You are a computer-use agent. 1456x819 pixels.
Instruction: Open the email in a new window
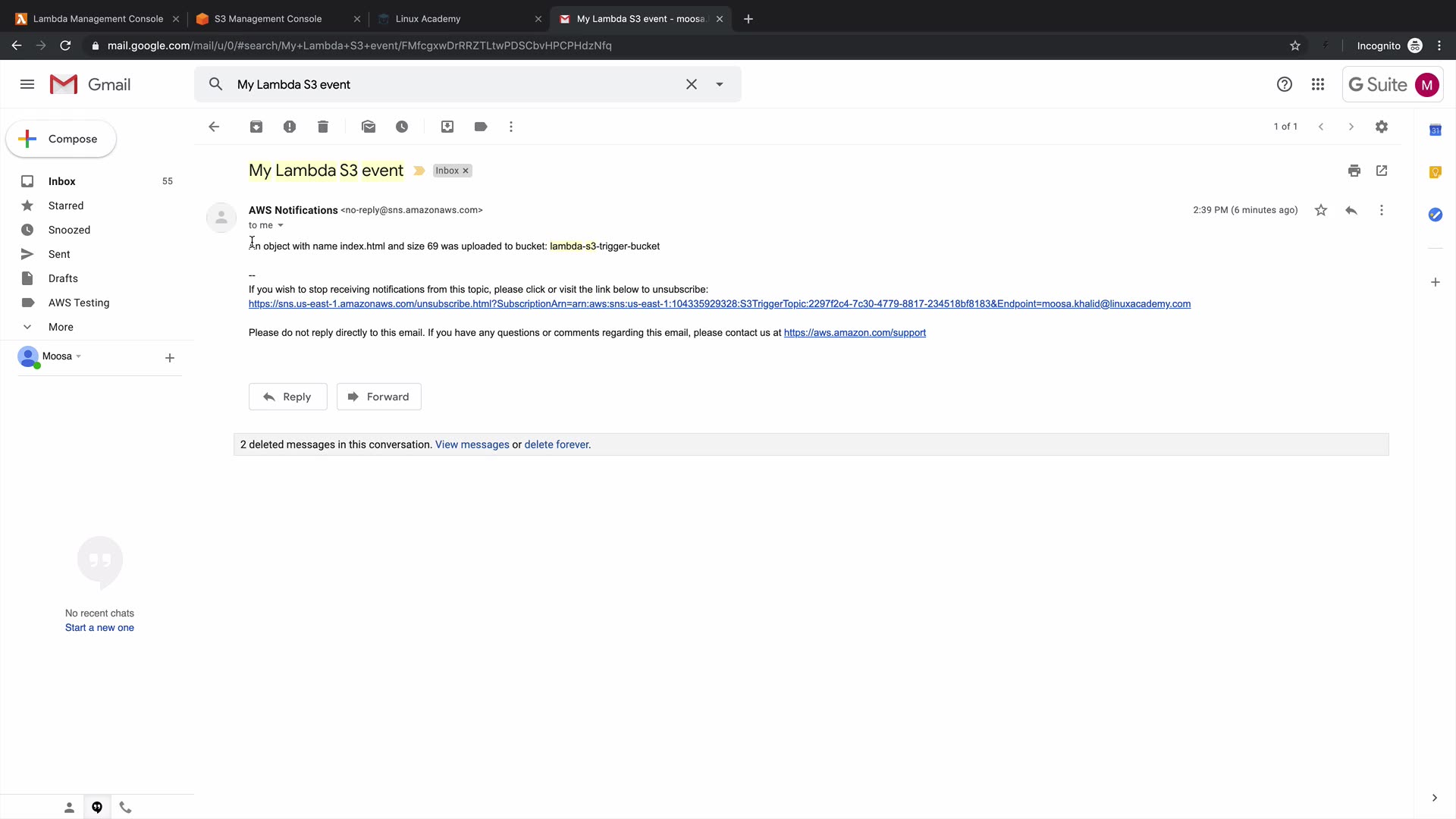click(x=1382, y=171)
